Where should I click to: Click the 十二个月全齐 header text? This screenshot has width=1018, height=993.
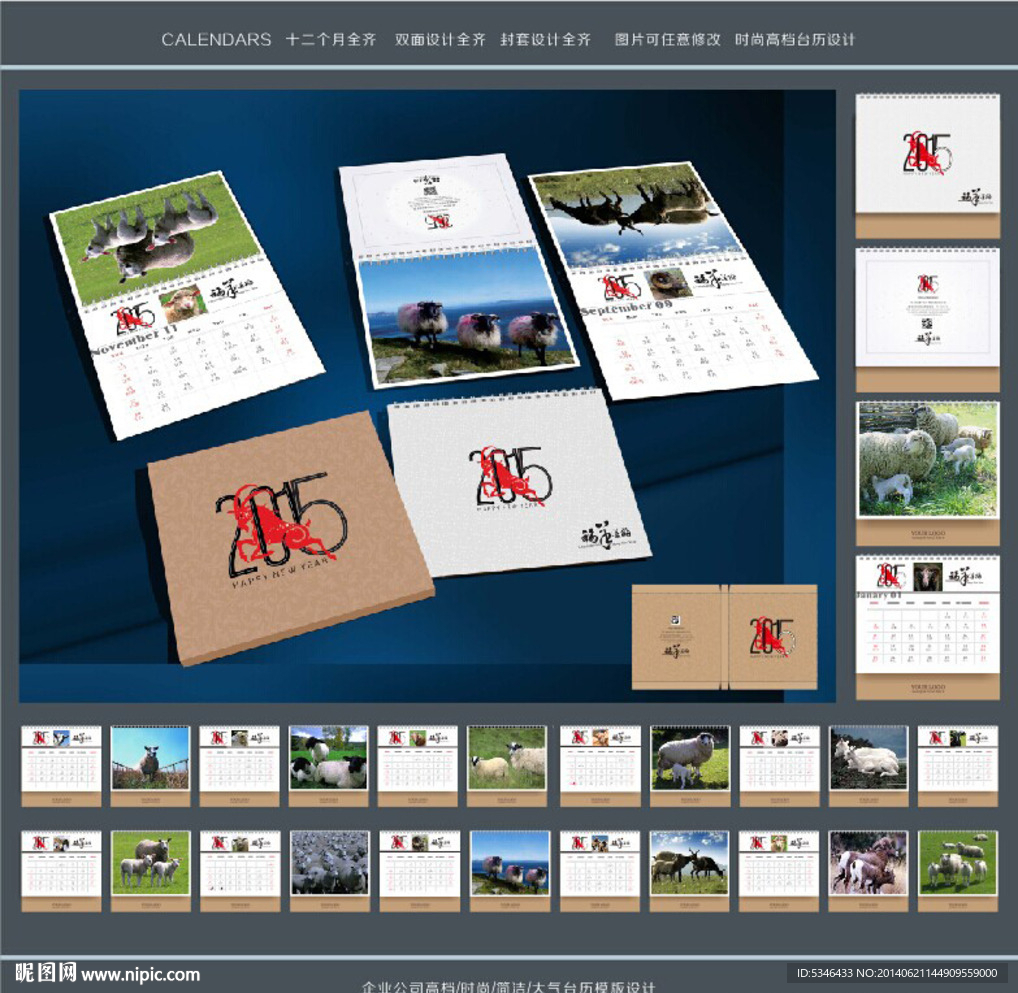(331, 40)
